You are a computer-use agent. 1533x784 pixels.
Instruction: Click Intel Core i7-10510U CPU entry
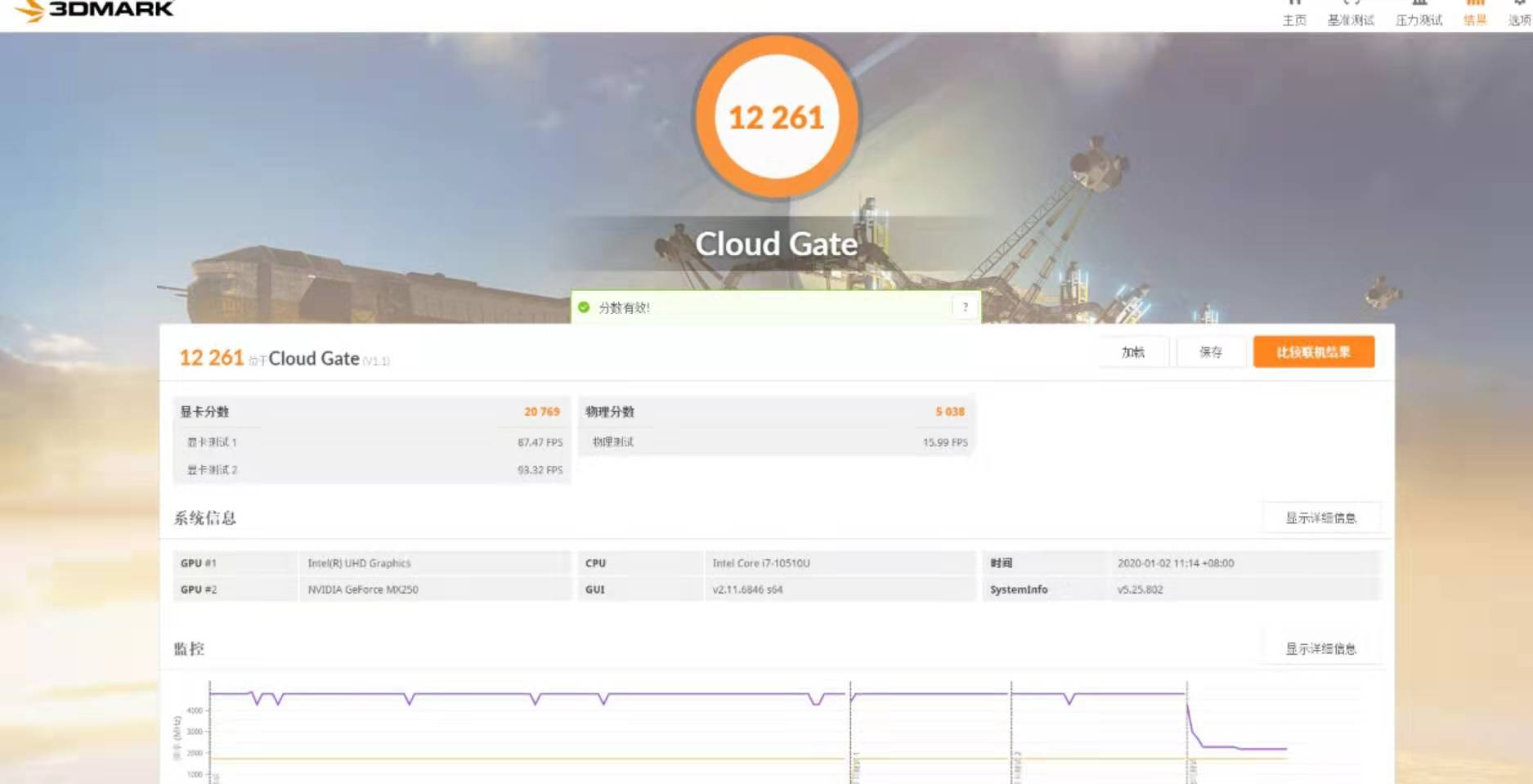[761, 563]
